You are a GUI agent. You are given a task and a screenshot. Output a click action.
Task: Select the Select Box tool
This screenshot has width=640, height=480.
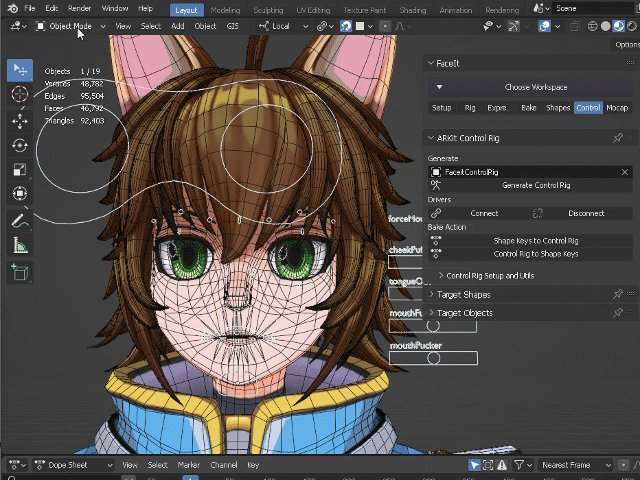pyautogui.click(x=20, y=70)
